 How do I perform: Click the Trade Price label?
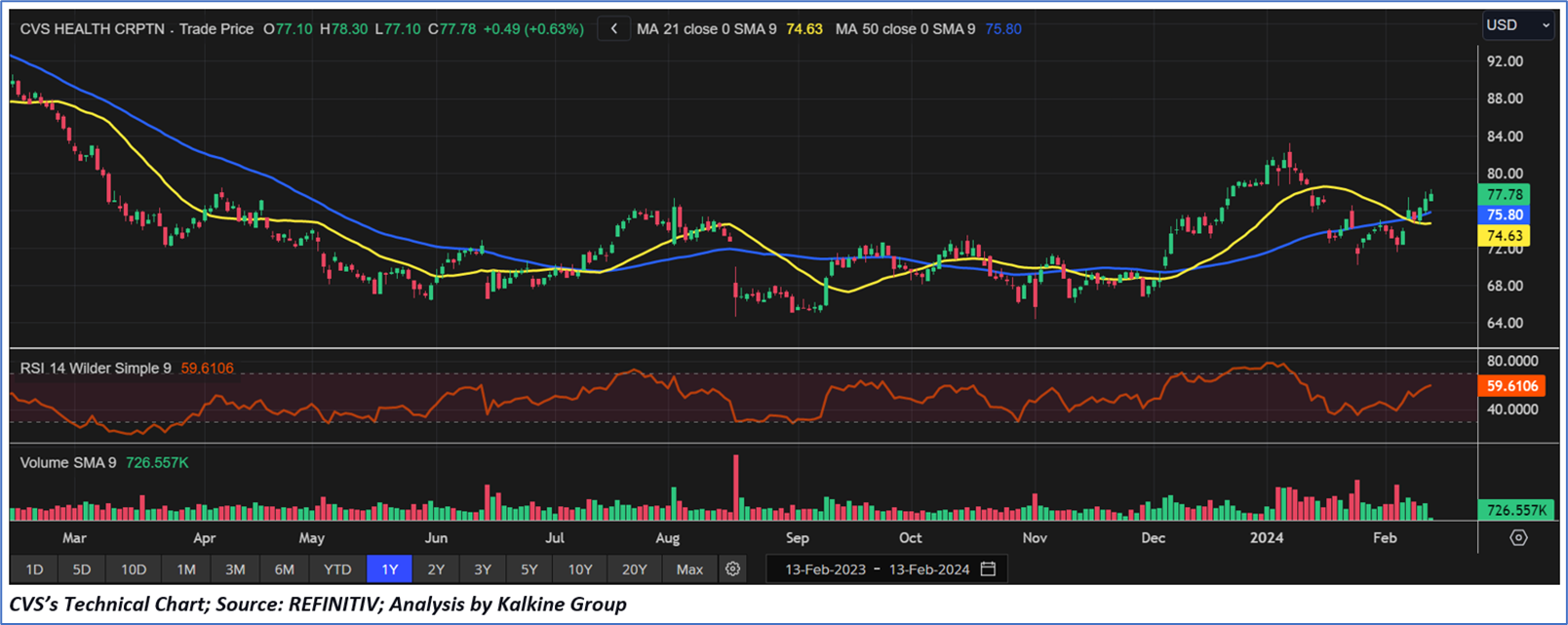[x=216, y=29]
